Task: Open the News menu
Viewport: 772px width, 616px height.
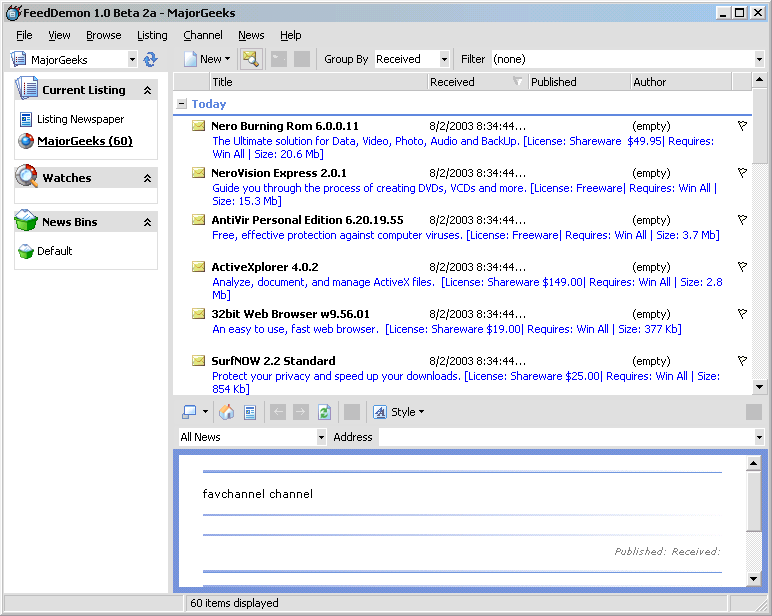Action: click(x=251, y=35)
